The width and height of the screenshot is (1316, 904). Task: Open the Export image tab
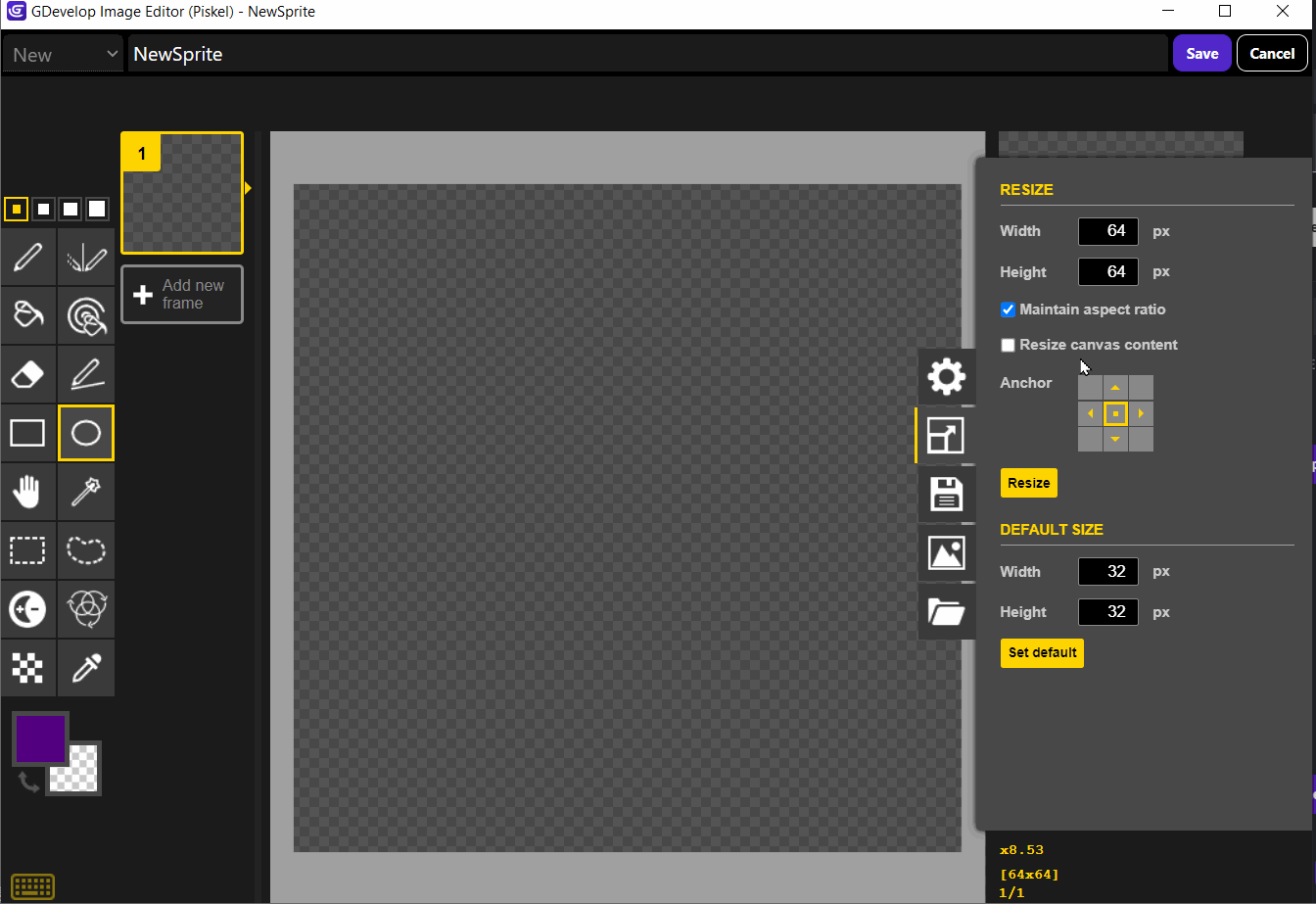(x=946, y=553)
